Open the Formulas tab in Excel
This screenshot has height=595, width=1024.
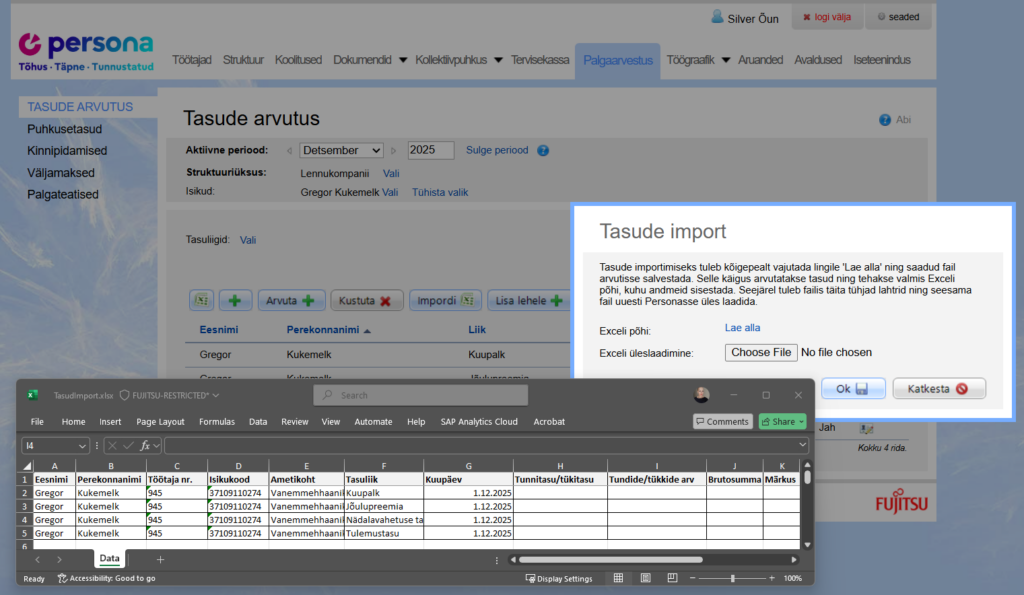point(216,422)
